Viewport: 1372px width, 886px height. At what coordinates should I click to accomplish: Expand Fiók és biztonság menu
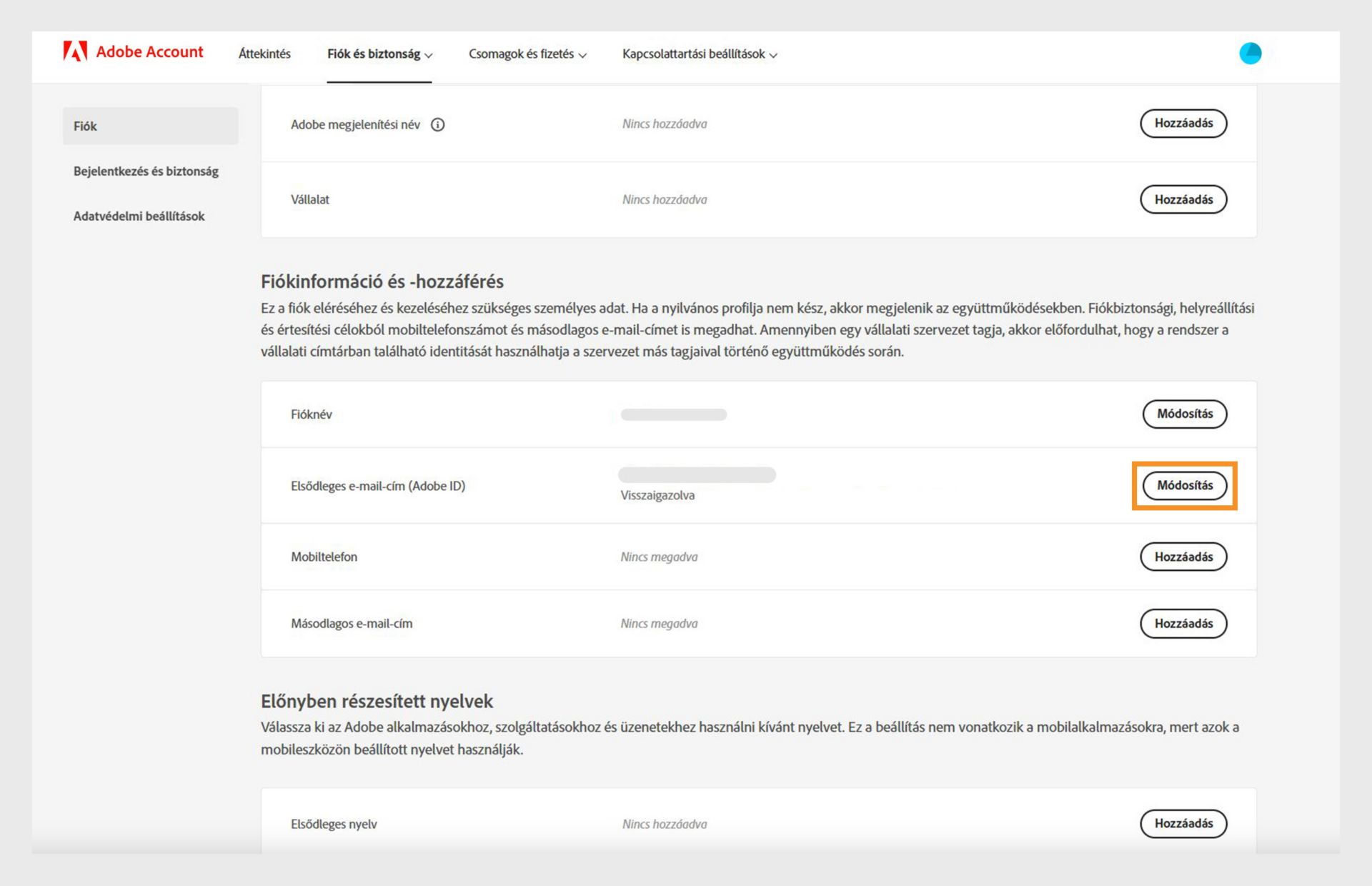379,54
